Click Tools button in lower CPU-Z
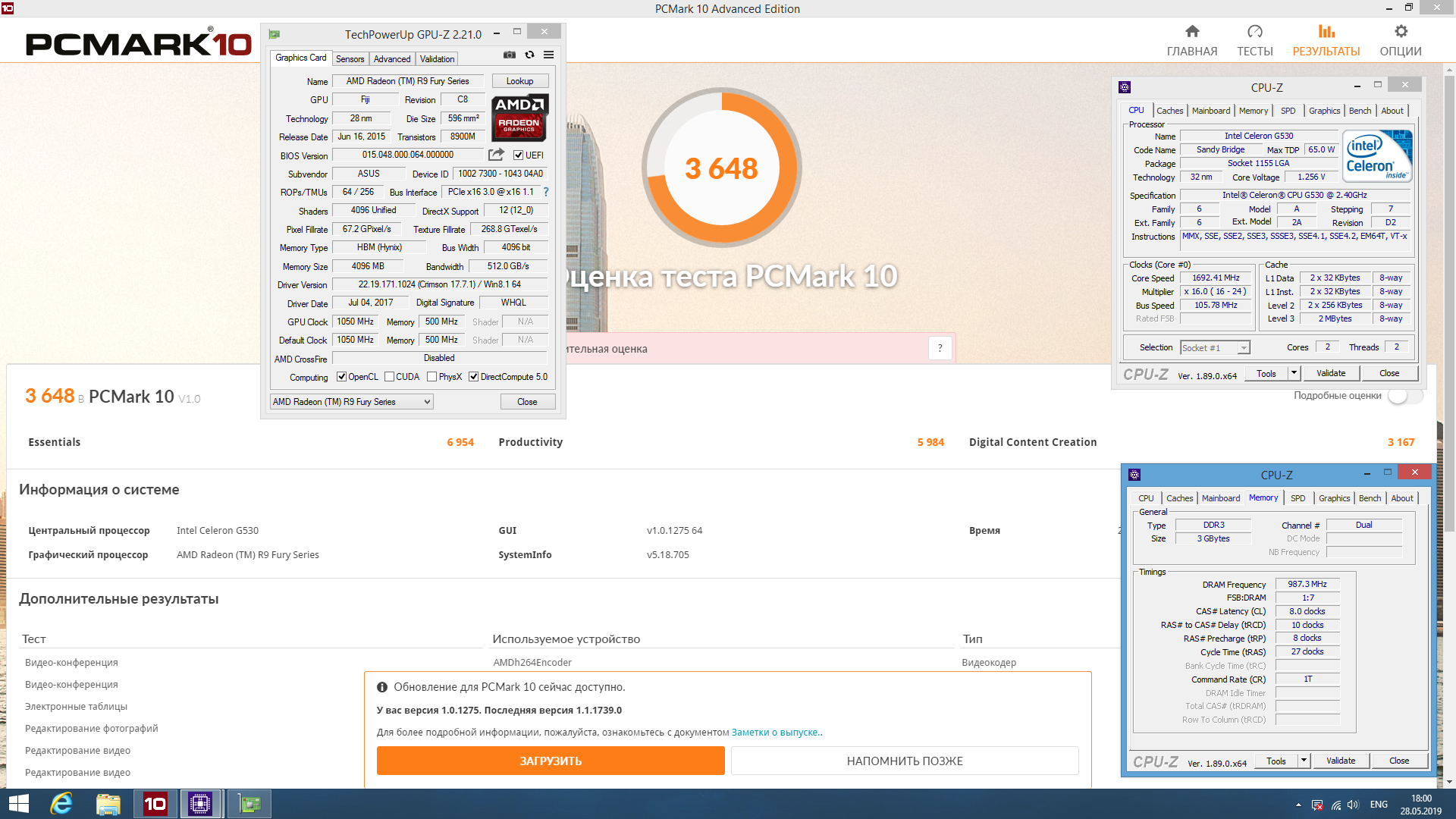Screen dimensions: 1456x819 [x=1276, y=761]
